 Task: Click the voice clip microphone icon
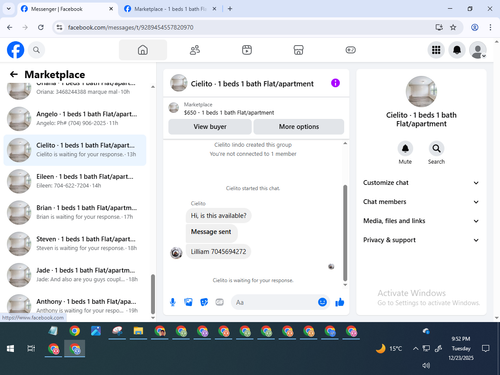coord(173,302)
